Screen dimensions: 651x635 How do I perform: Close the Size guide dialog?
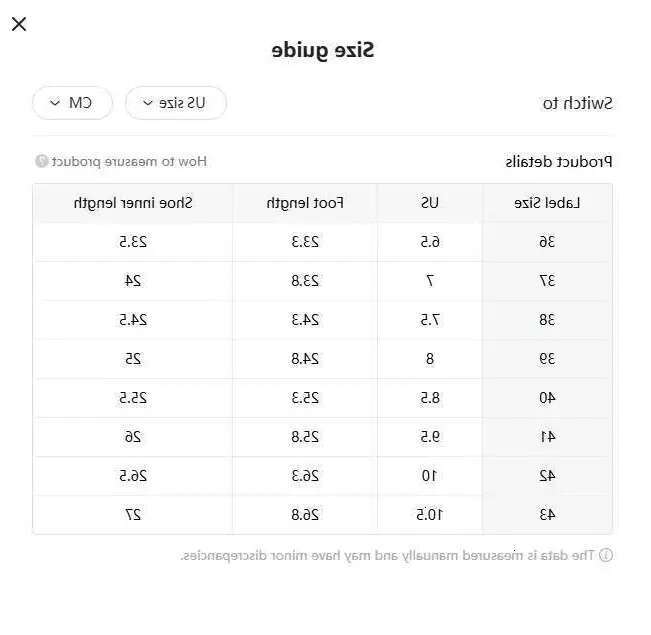point(19,24)
